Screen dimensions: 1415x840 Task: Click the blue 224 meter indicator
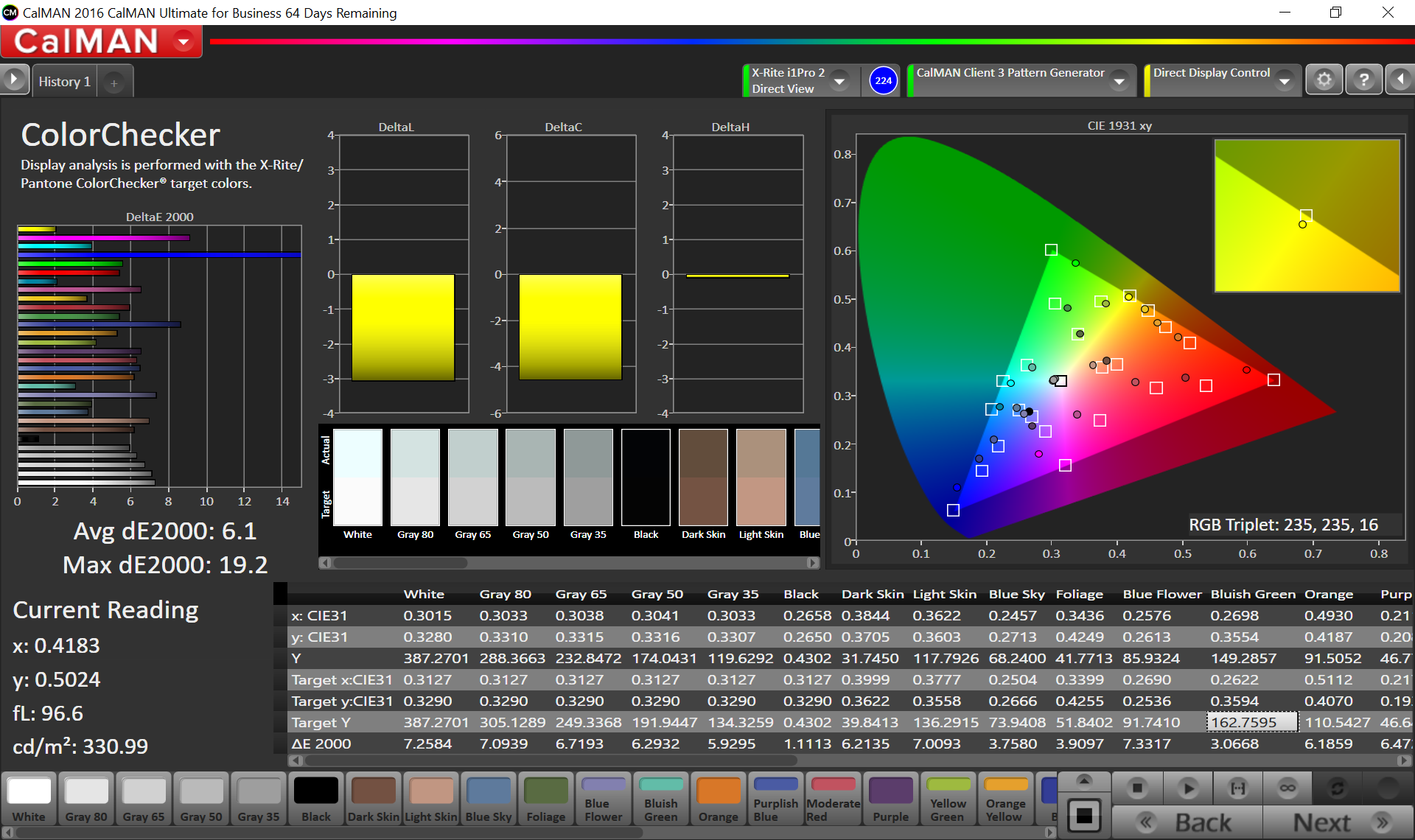883,80
